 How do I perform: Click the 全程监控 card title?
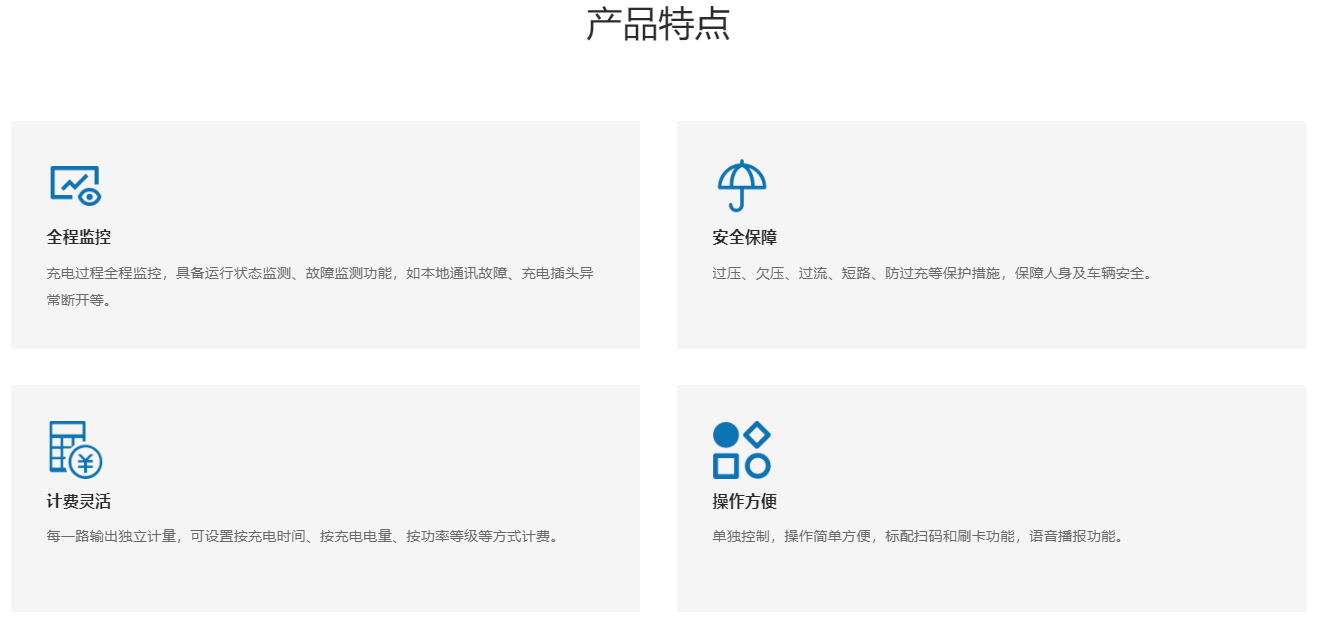coord(79,238)
